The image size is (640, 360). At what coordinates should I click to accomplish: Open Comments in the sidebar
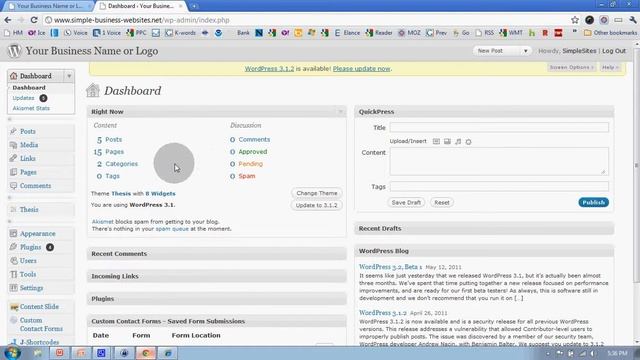coord(35,186)
